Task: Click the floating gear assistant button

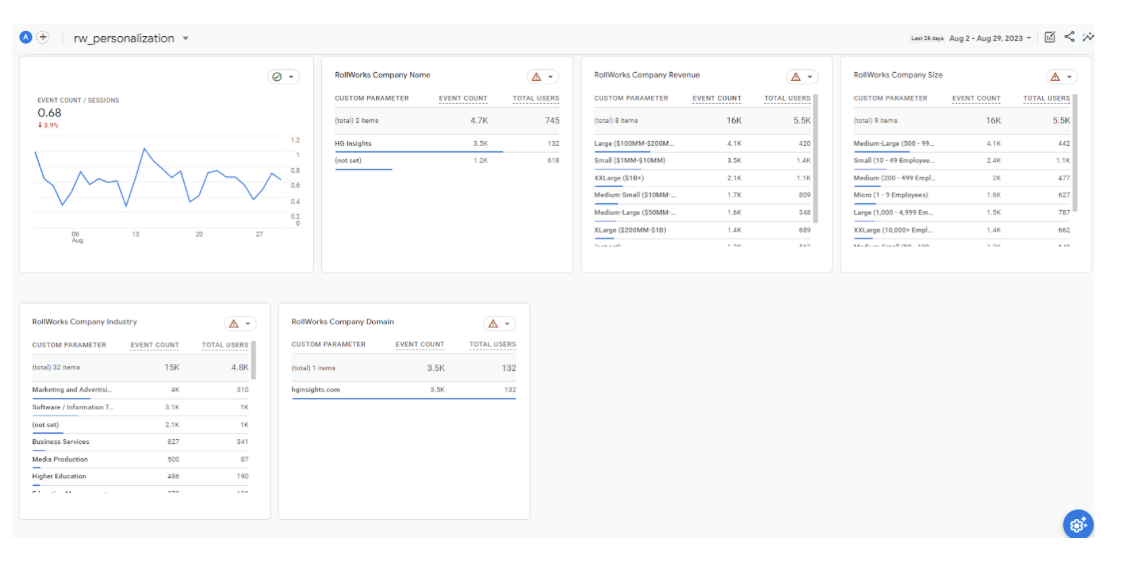Action: [1077, 524]
